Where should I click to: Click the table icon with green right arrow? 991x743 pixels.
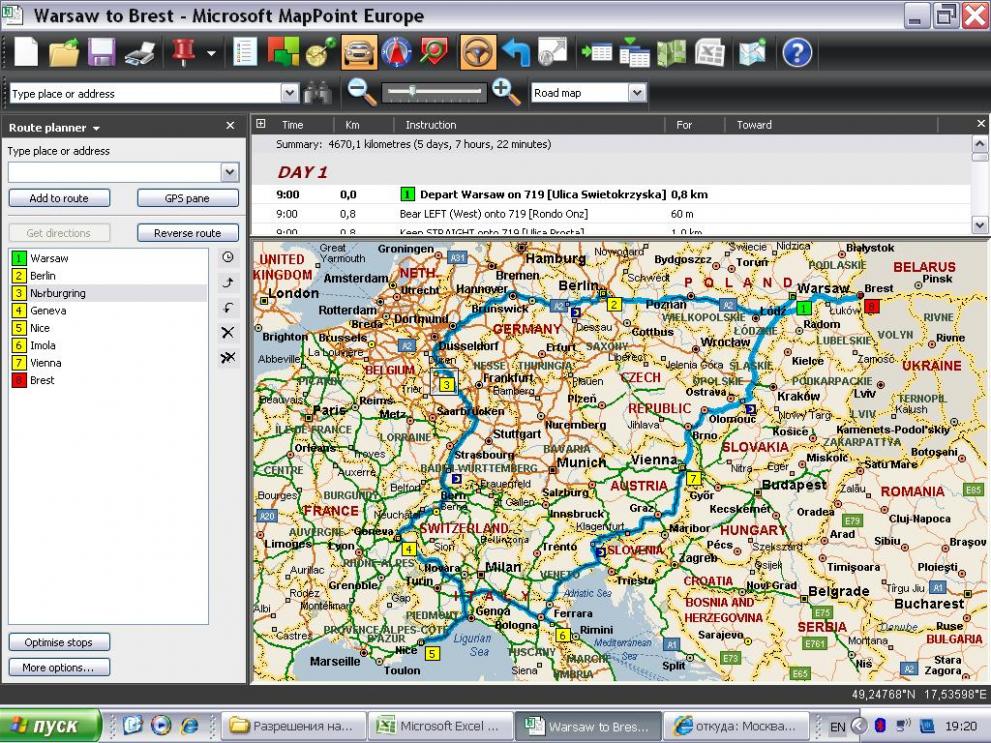(x=596, y=52)
